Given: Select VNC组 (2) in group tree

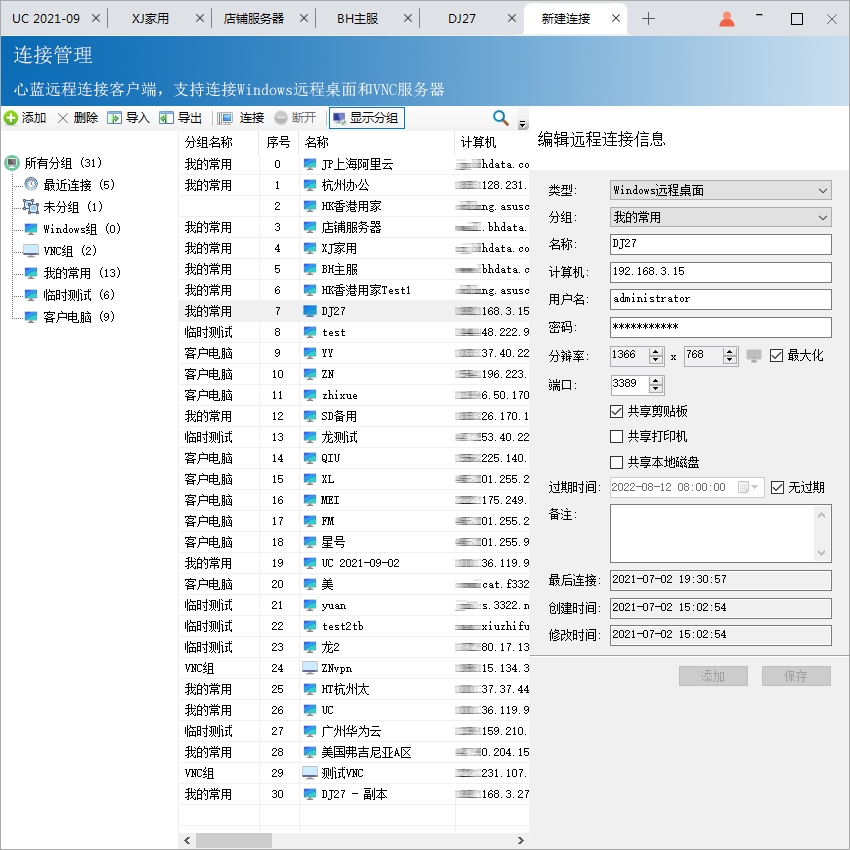Looking at the screenshot, I should click(70, 250).
